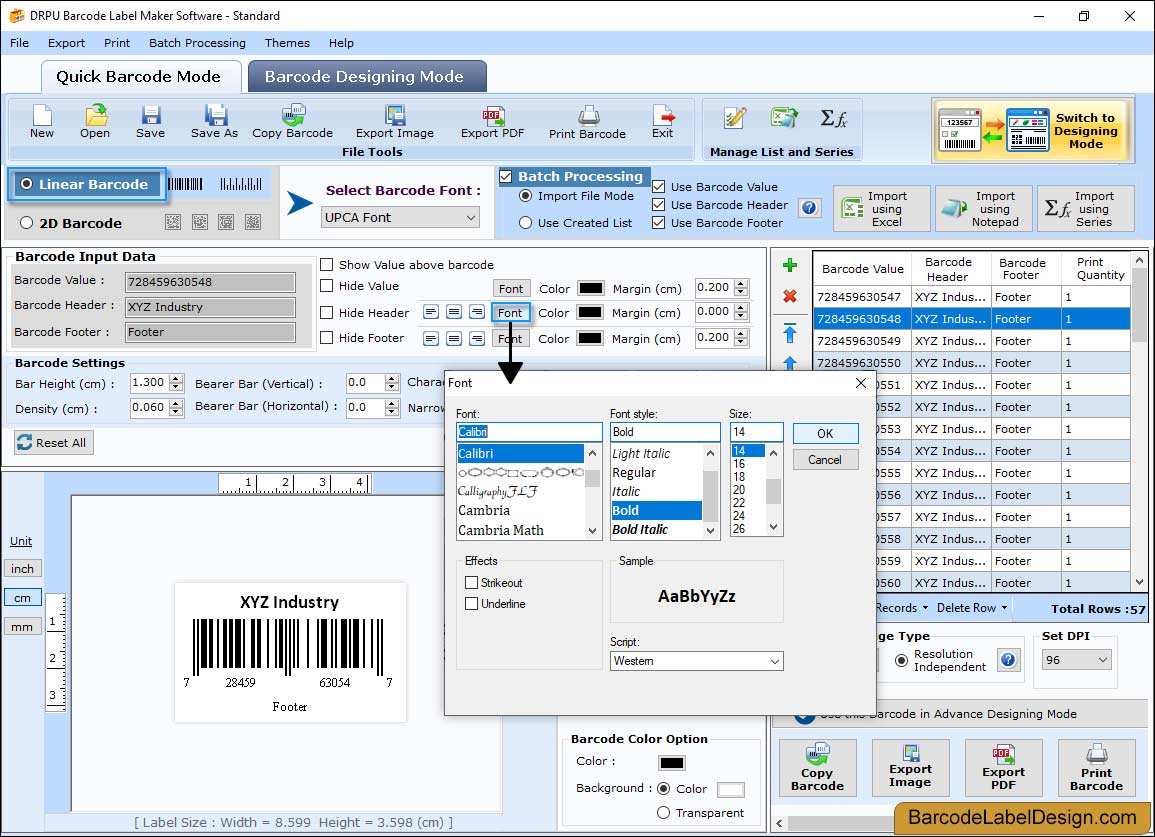Select 2D Barcode radio option
This screenshot has width=1155, height=837.
click(27, 223)
